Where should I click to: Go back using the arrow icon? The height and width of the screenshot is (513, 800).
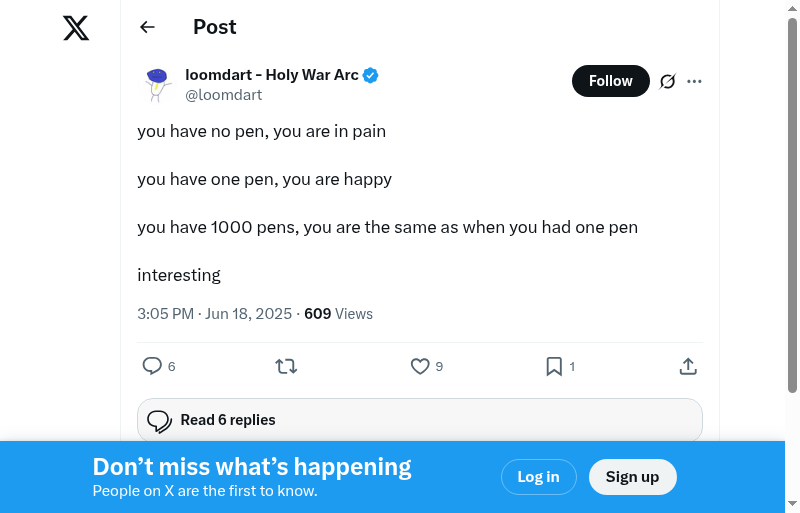[148, 27]
